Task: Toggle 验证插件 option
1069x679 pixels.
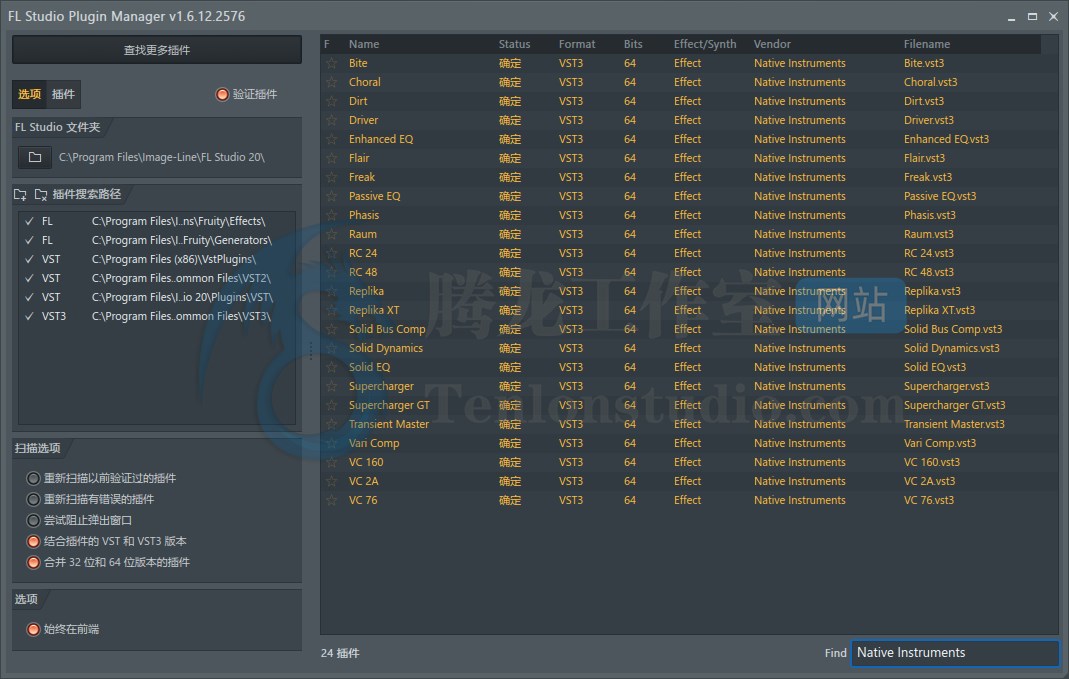Action: (x=222, y=94)
